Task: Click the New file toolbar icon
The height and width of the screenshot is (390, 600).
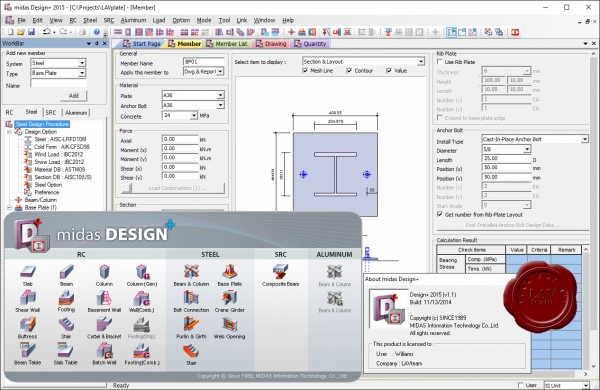Action: coord(11,32)
